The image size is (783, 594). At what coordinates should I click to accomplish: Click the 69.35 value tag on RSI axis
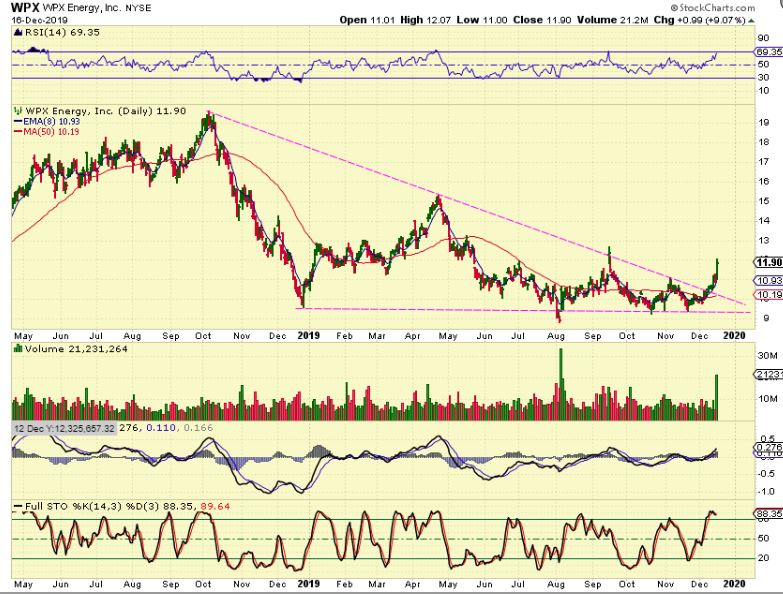coord(769,52)
